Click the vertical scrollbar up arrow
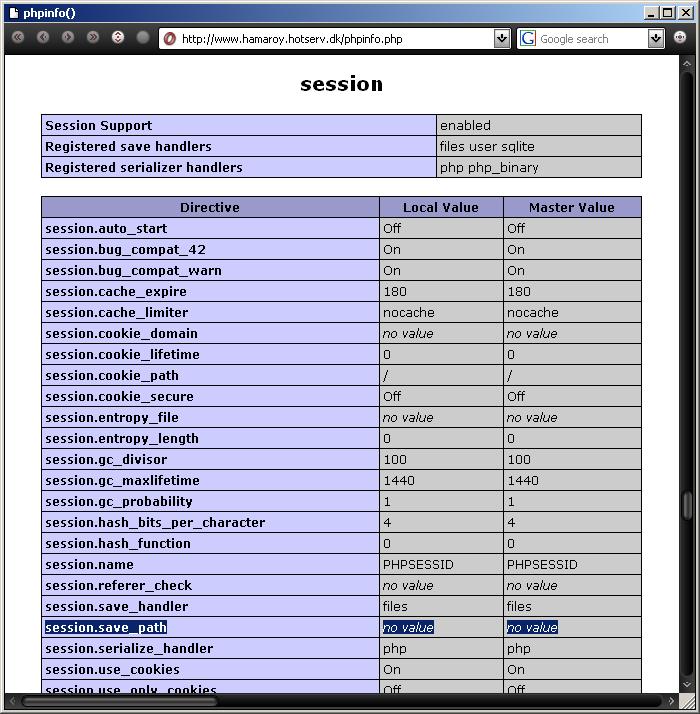This screenshot has width=700, height=714. click(687, 64)
